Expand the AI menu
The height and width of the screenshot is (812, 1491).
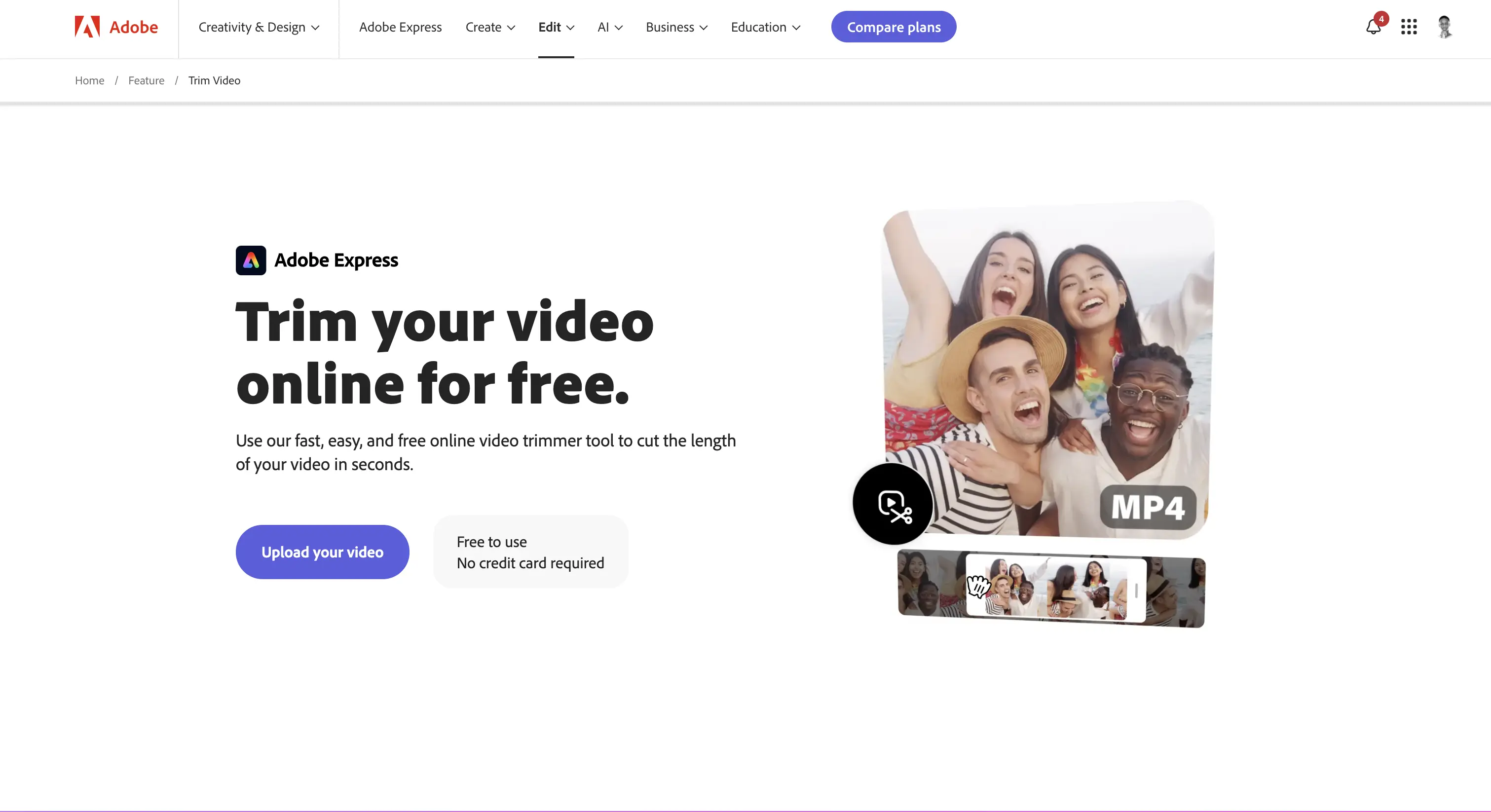click(610, 27)
